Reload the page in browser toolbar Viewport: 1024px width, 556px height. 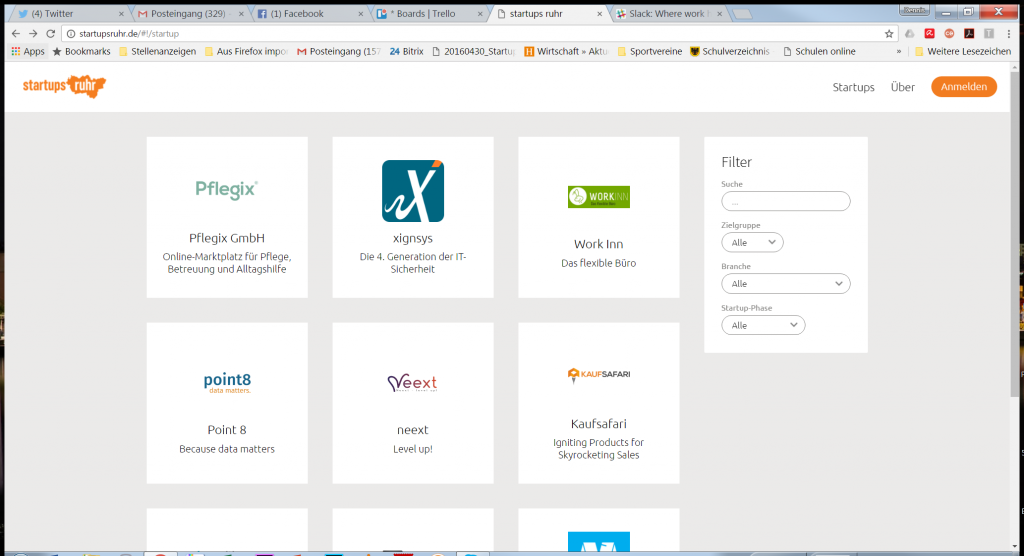[50, 33]
